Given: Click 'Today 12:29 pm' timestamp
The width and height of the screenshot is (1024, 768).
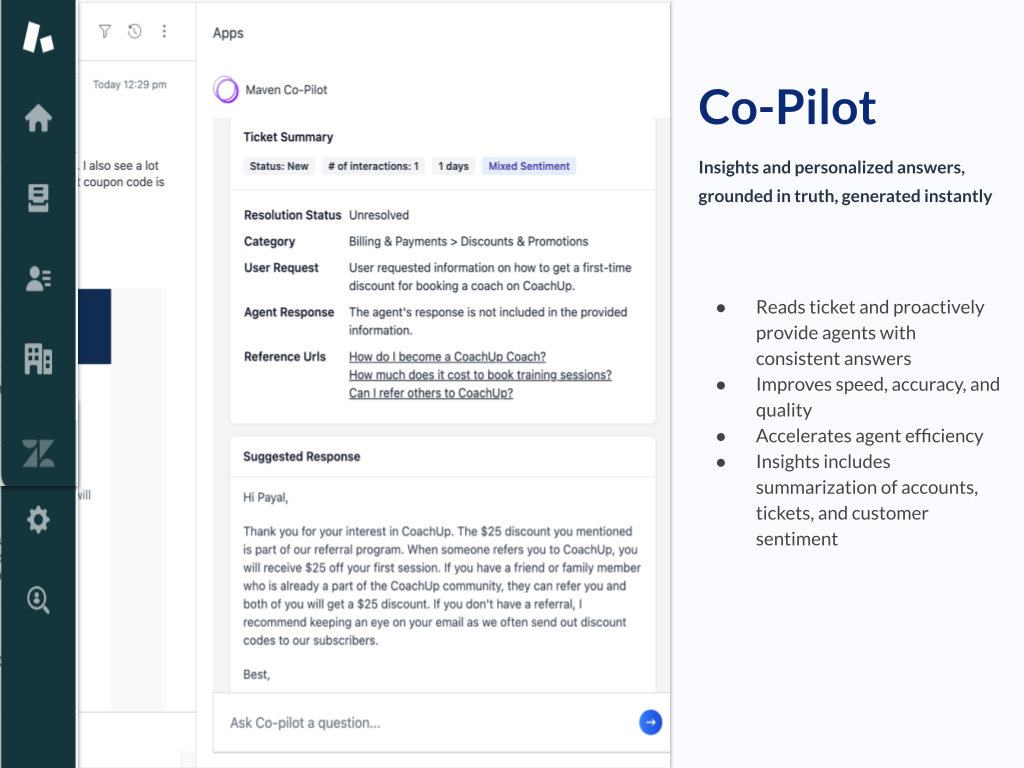Looking at the screenshot, I should 129,84.
